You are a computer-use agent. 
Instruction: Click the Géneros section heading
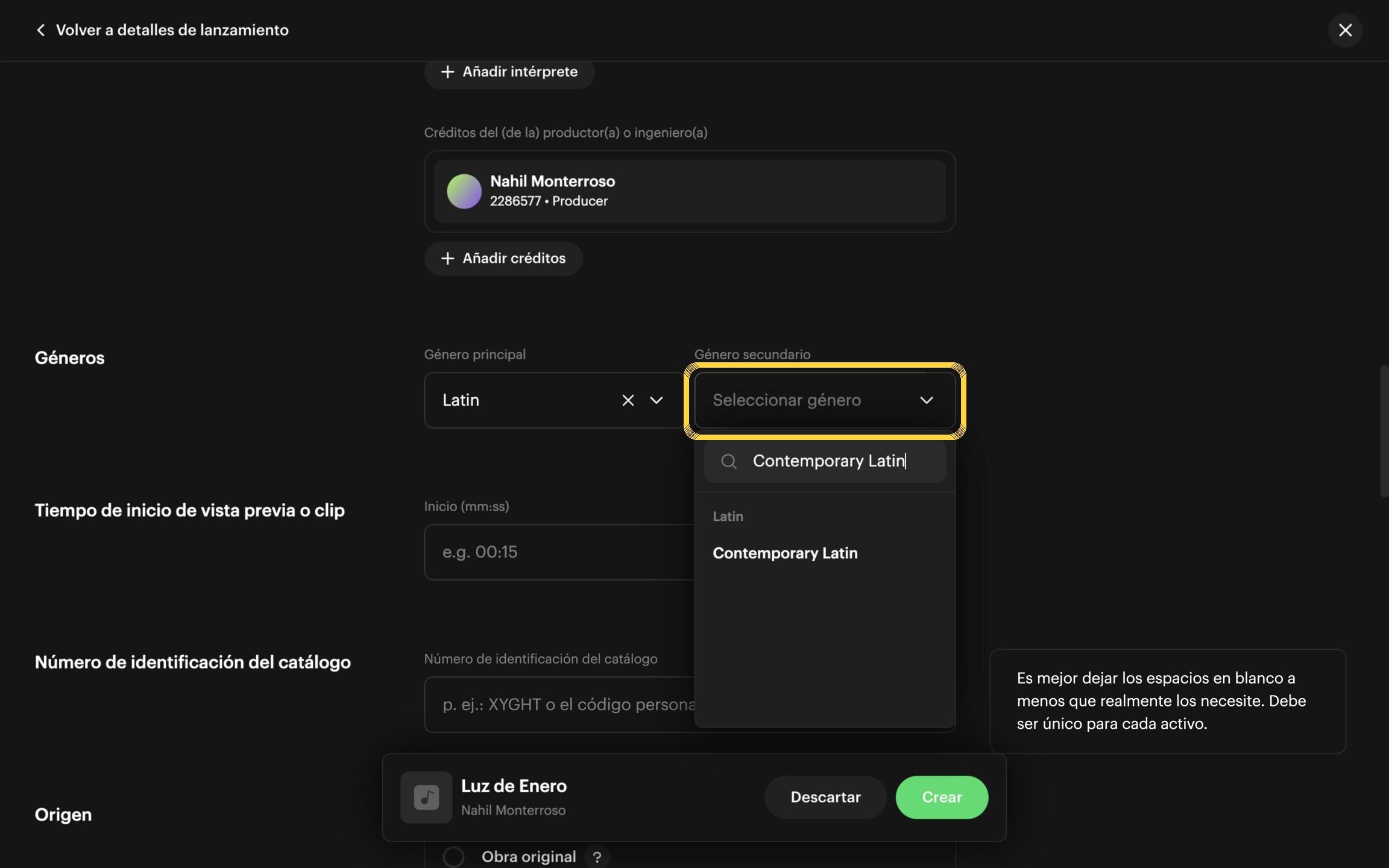pyautogui.click(x=70, y=358)
